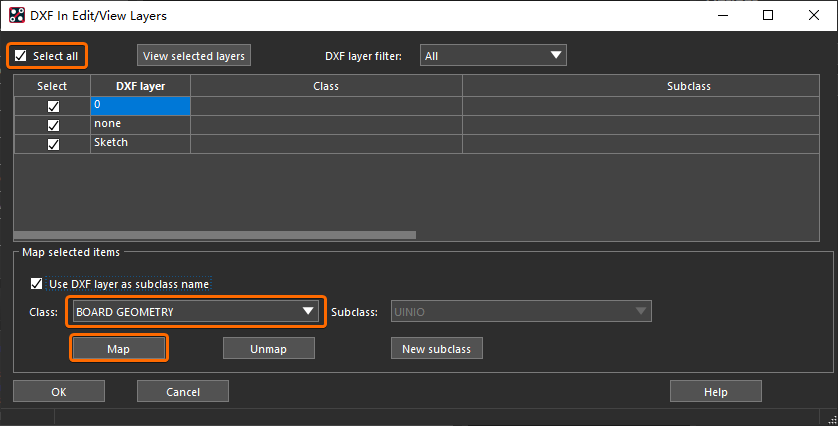The height and width of the screenshot is (426, 838).
Task: Click the DXF application icon in title bar
Action: [x=15, y=15]
